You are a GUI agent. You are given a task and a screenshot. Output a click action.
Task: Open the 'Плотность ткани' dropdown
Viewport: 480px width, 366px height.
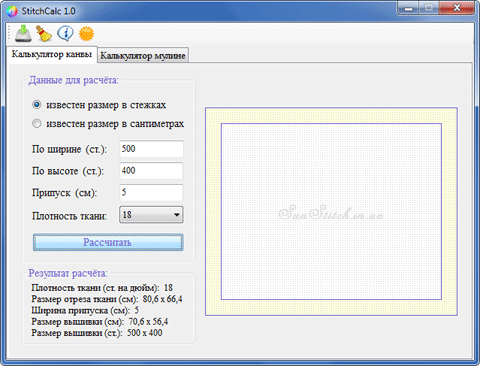[x=151, y=215]
